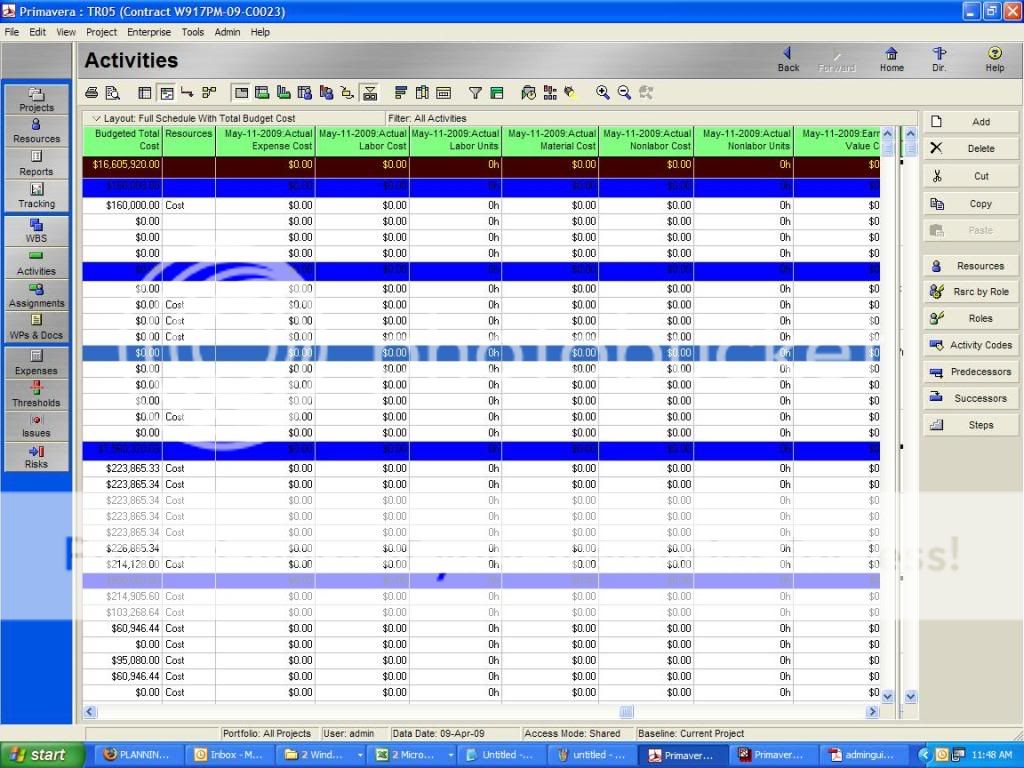Click the Predecessors button
1024x768 pixels.
(970, 371)
